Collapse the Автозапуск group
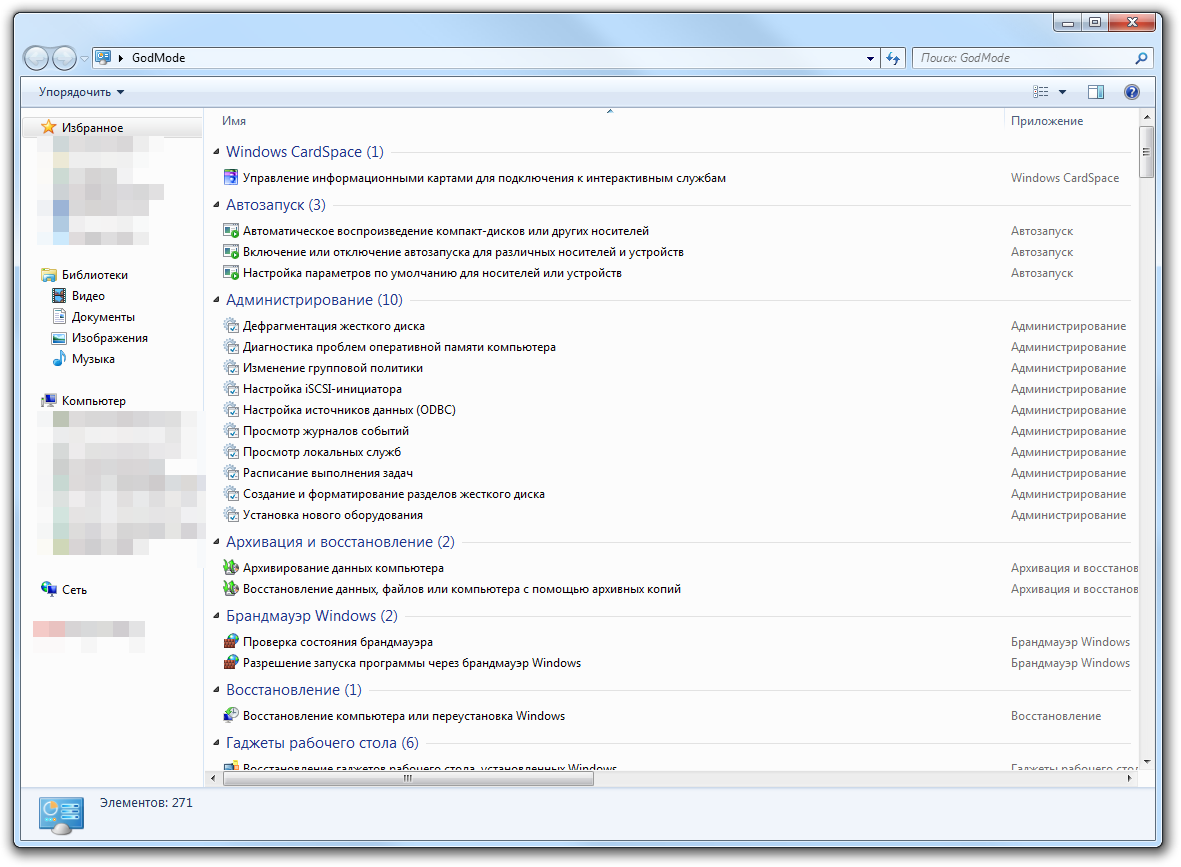 point(216,204)
